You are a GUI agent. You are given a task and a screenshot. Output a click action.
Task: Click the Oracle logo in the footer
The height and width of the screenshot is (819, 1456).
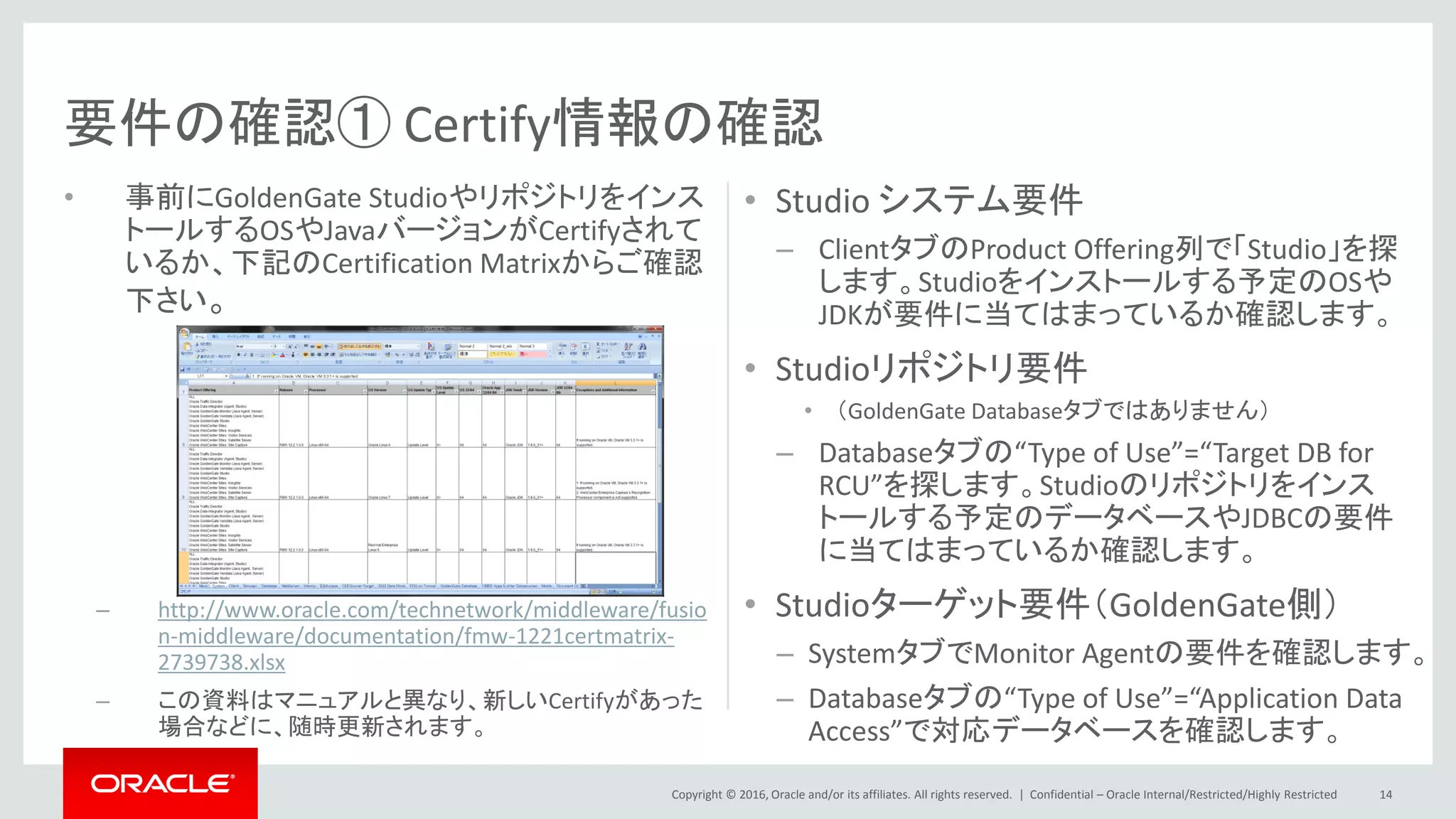(161, 783)
